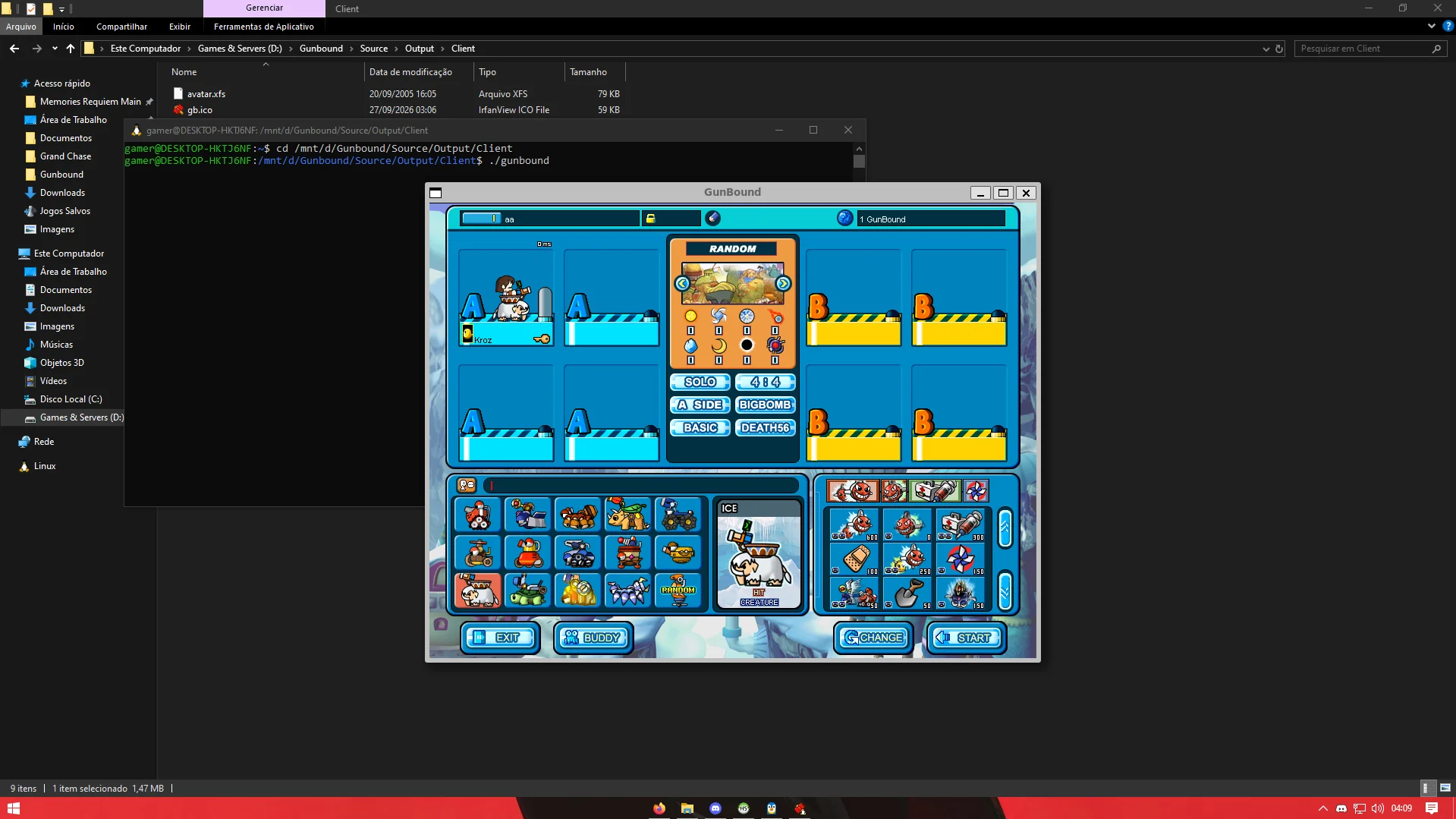Go up one folder level
The height and width of the screenshot is (819, 1456).
pyautogui.click(x=71, y=49)
